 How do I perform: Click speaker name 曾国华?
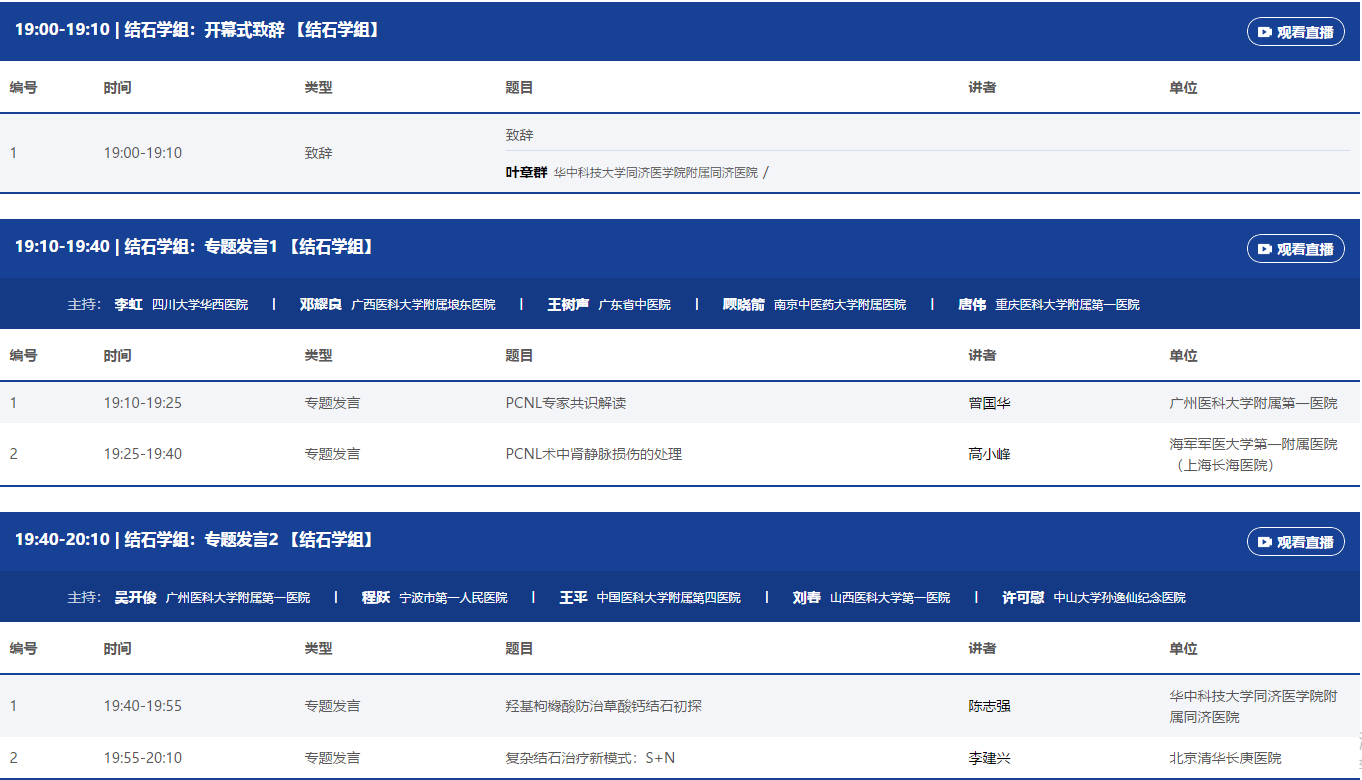point(989,403)
